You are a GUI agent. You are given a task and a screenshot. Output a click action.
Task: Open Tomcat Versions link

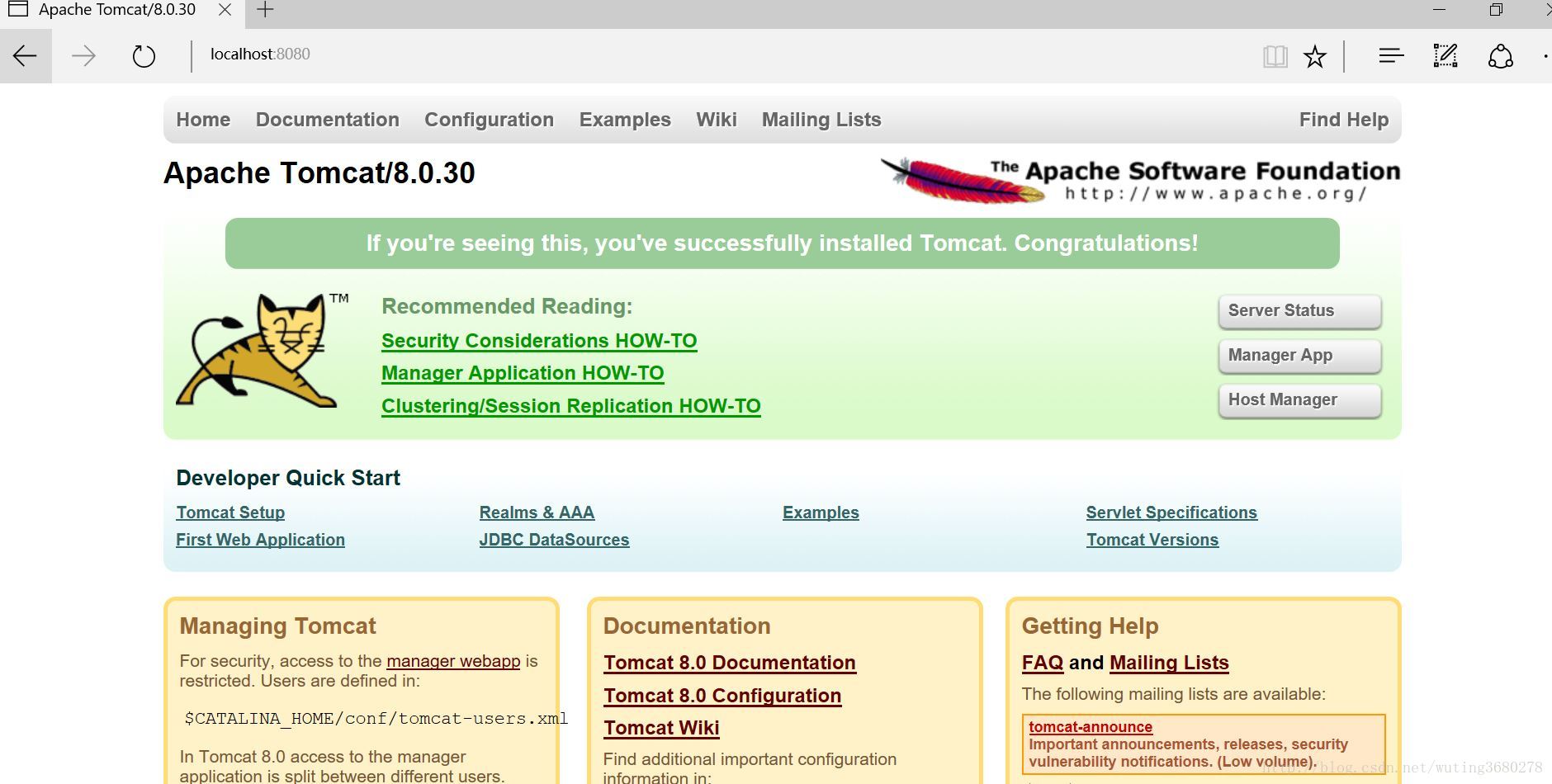1152,540
